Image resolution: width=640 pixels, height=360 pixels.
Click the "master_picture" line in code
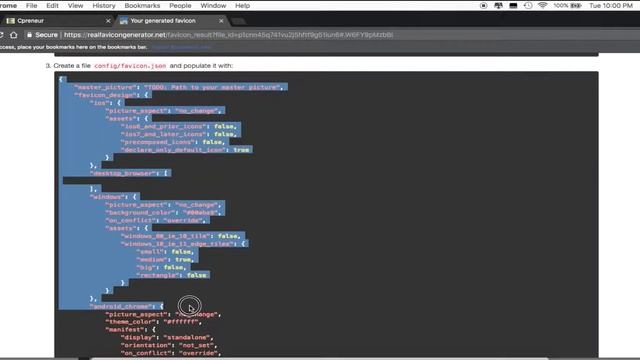click(179, 87)
